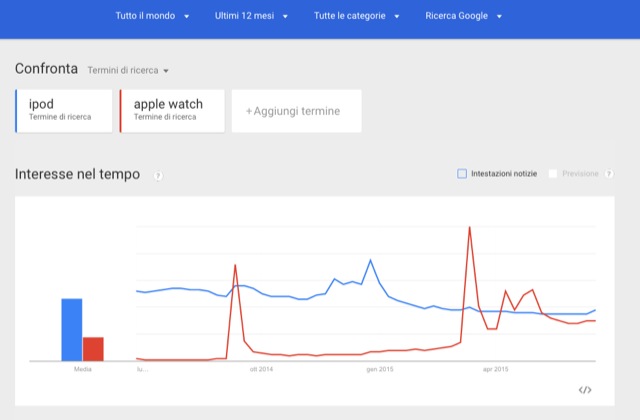Click the apr 2015 axis label
Screen dimensions: 640x420
495,369
